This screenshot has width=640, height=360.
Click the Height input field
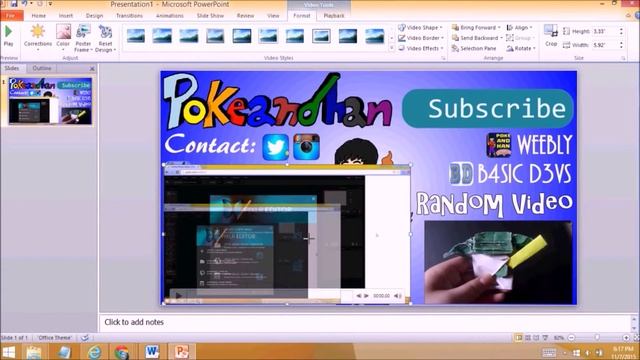point(605,31)
